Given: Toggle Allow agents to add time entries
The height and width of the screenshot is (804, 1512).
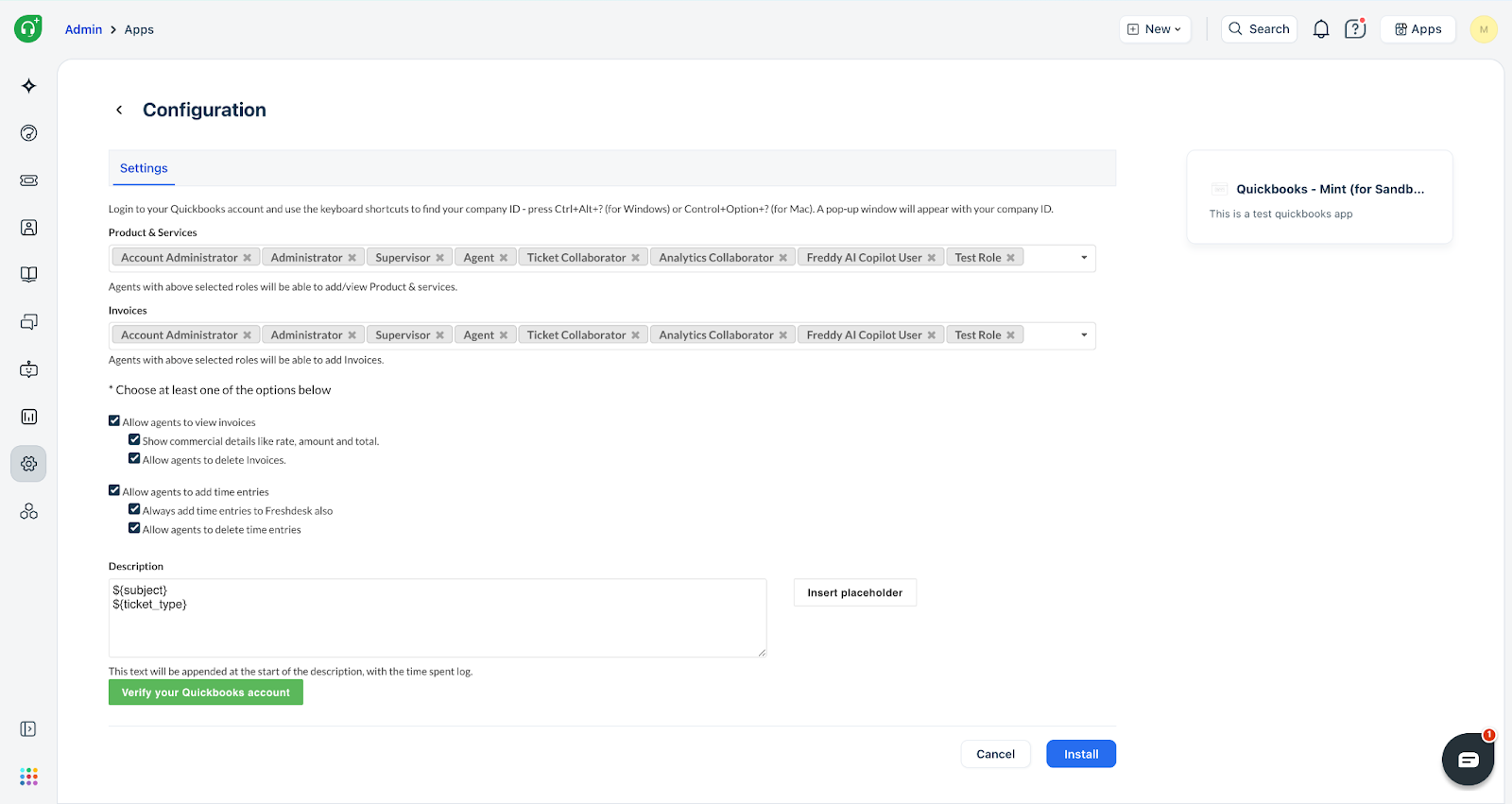Looking at the screenshot, I should pos(114,491).
